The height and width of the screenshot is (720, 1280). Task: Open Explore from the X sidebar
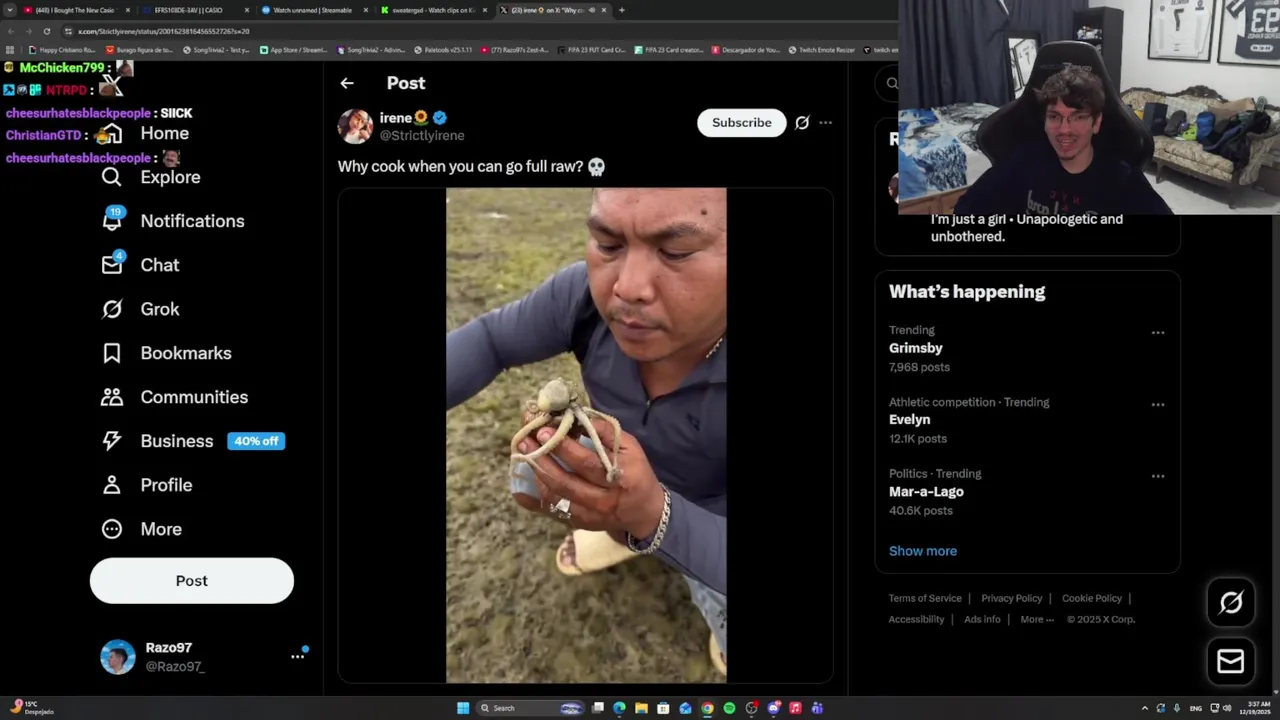150,177
